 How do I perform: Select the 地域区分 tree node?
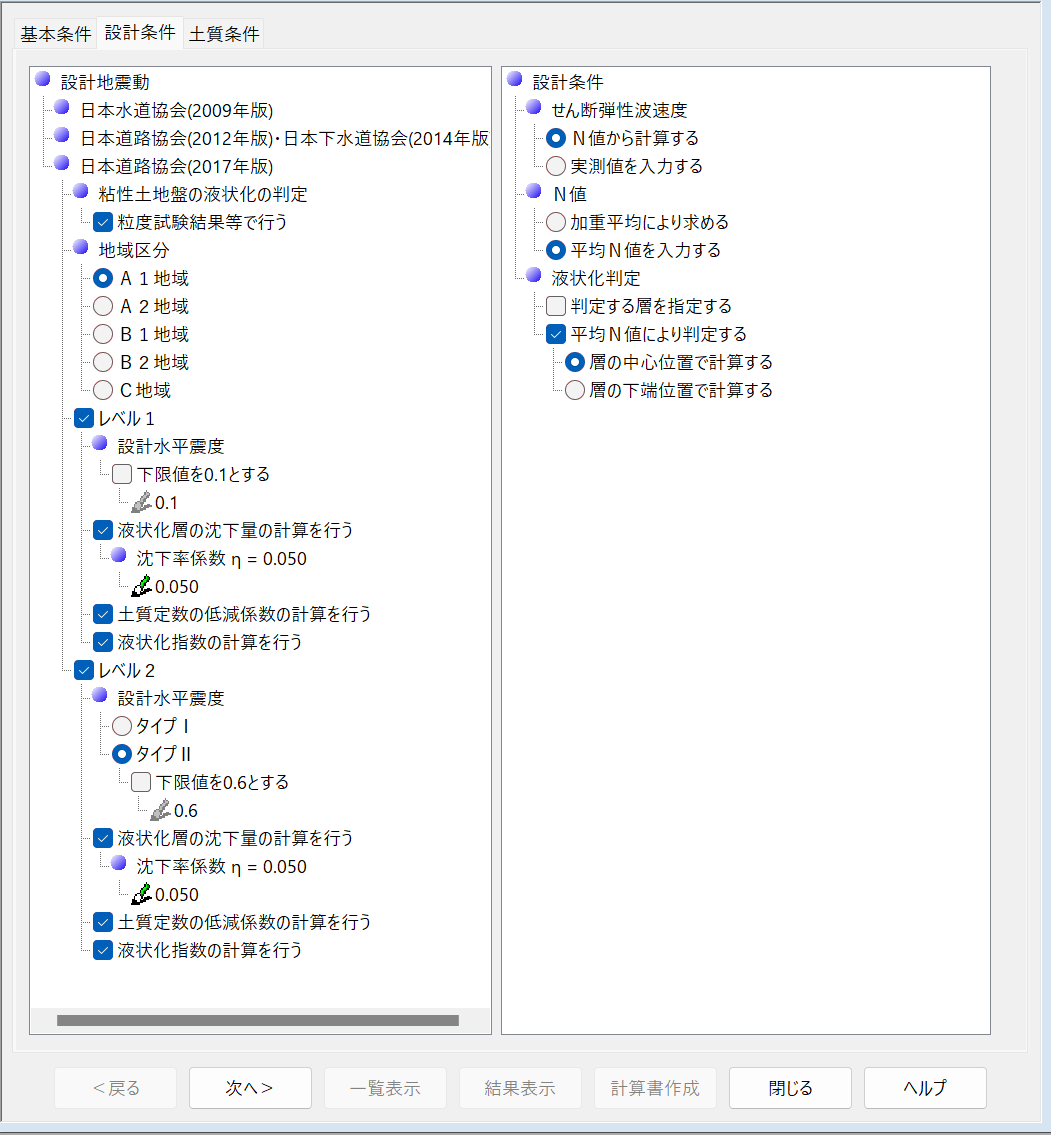pyautogui.click(x=134, y=250)
